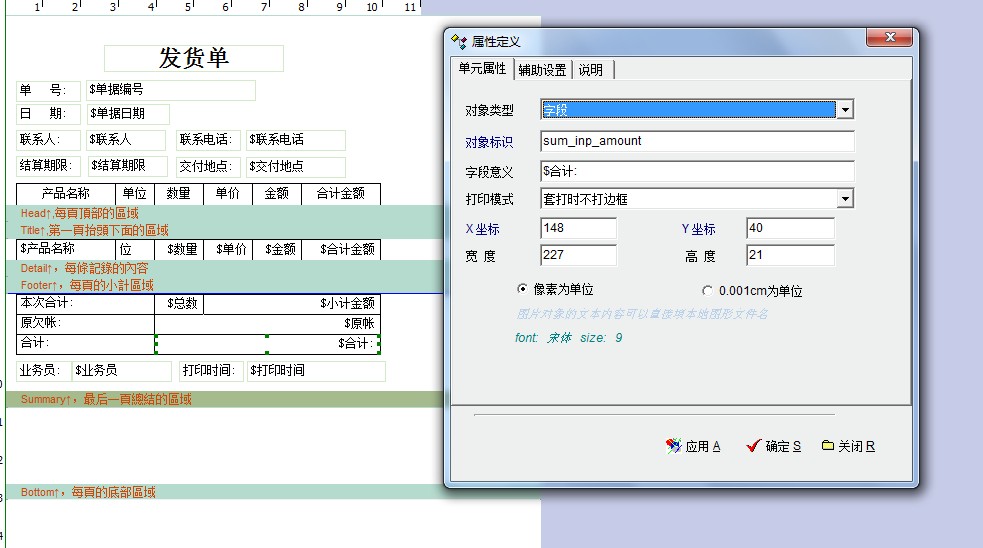Image resolution: width=983 pixels, height=548 pixels.
Task: Click the 属性定义 title bar icon
Action: (x=460, y=41)
